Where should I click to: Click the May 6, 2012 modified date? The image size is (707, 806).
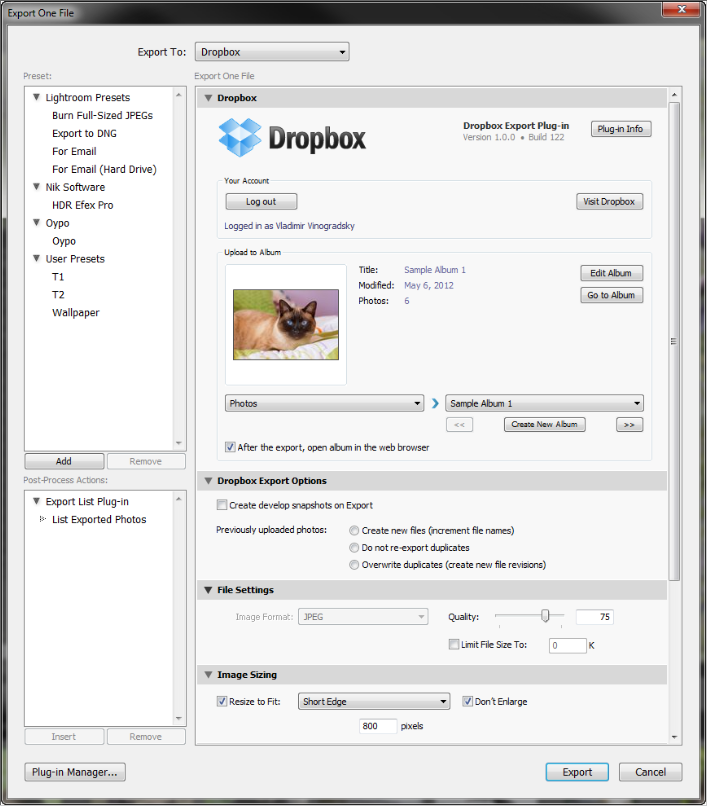click(429, 285)
